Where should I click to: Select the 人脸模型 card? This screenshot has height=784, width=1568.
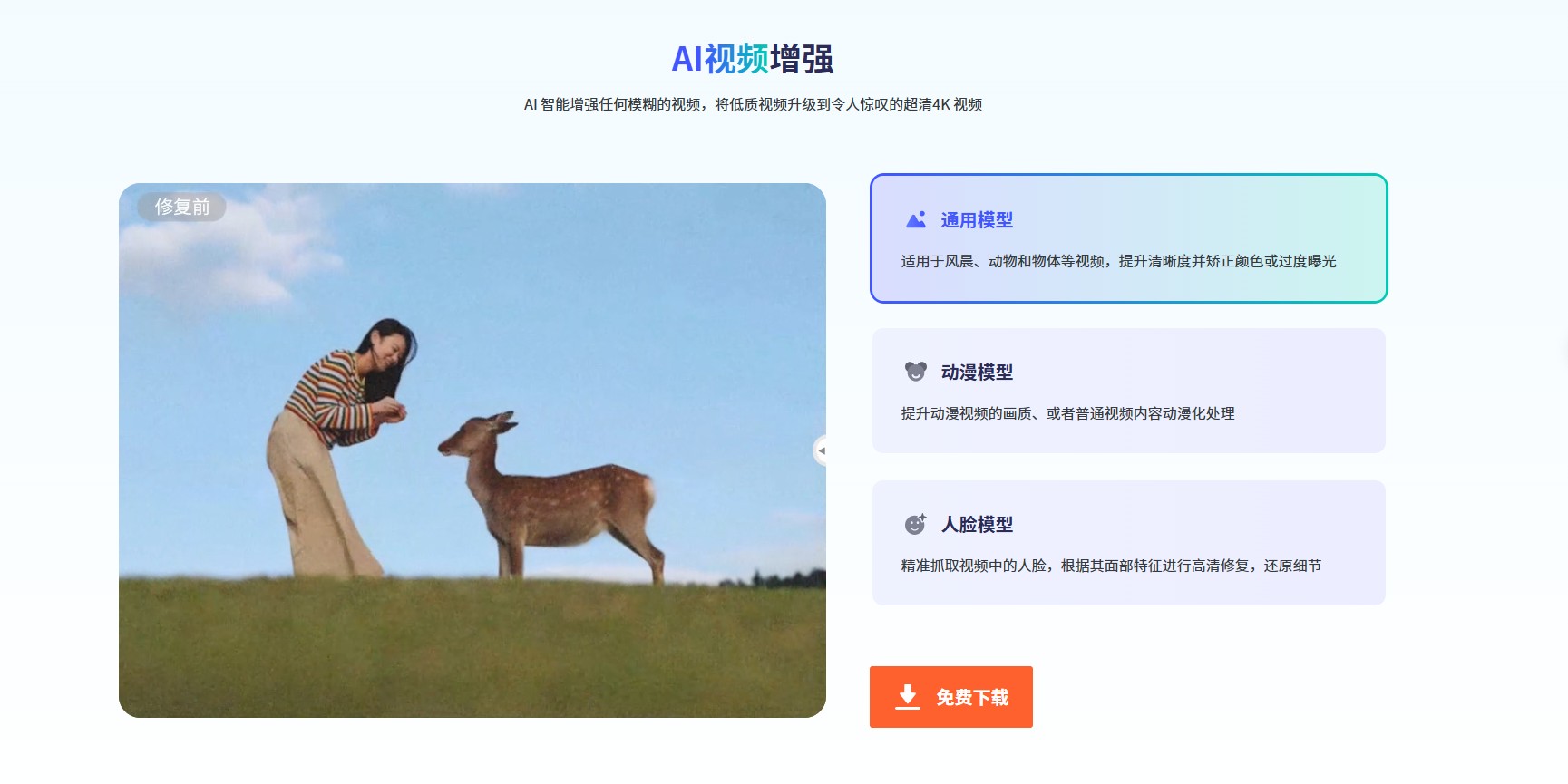pos(1128,543)
